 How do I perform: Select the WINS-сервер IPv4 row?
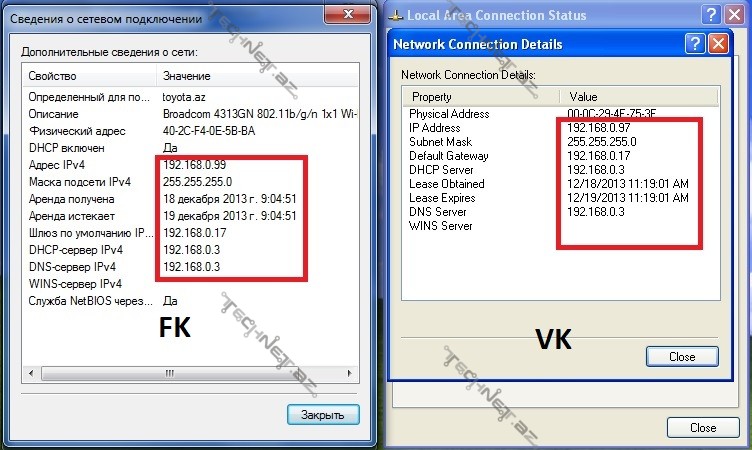[x=191, y=284]
